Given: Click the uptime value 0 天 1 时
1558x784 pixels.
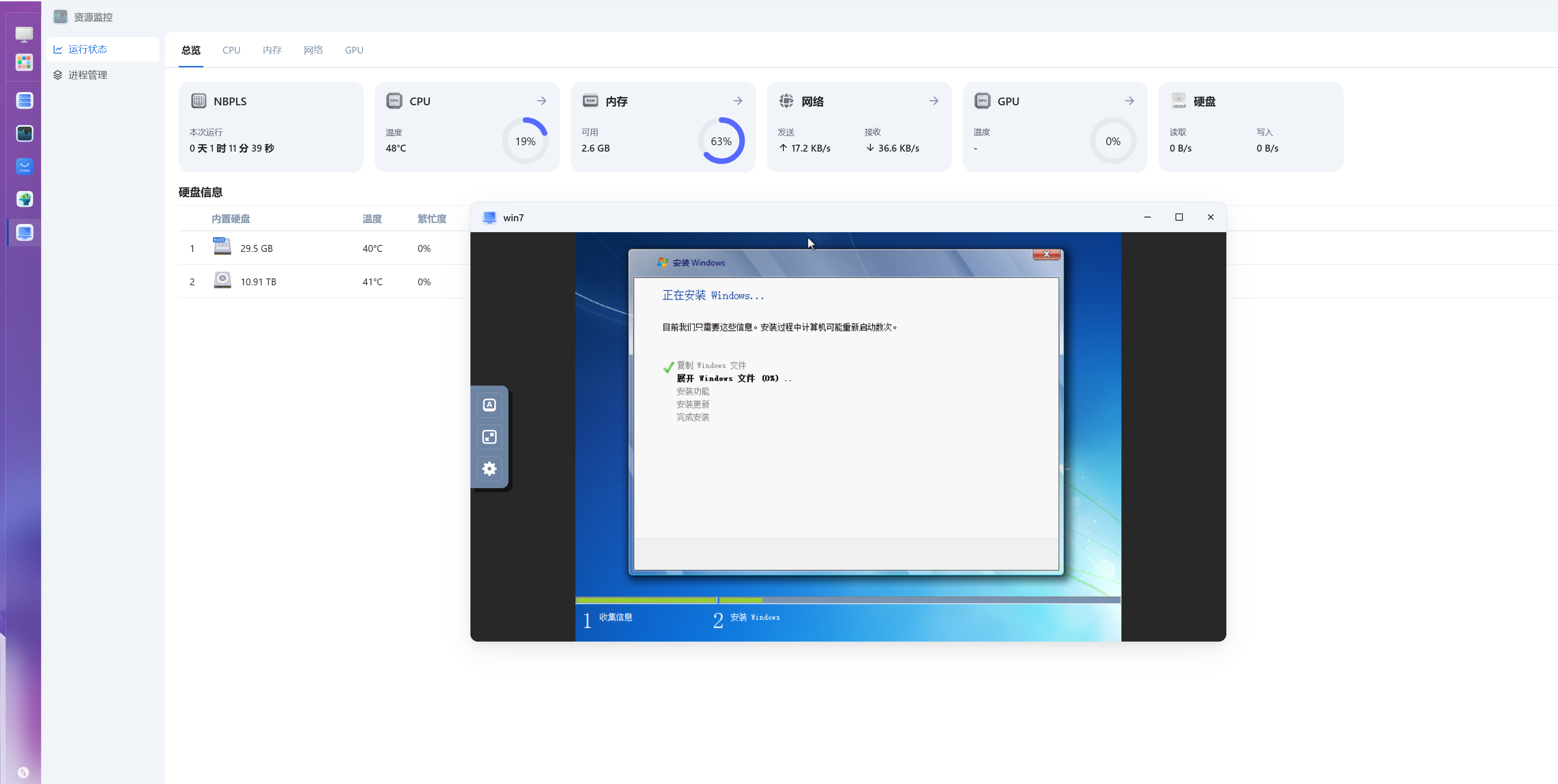Looking at the screenshot, I should coord(232,148).
